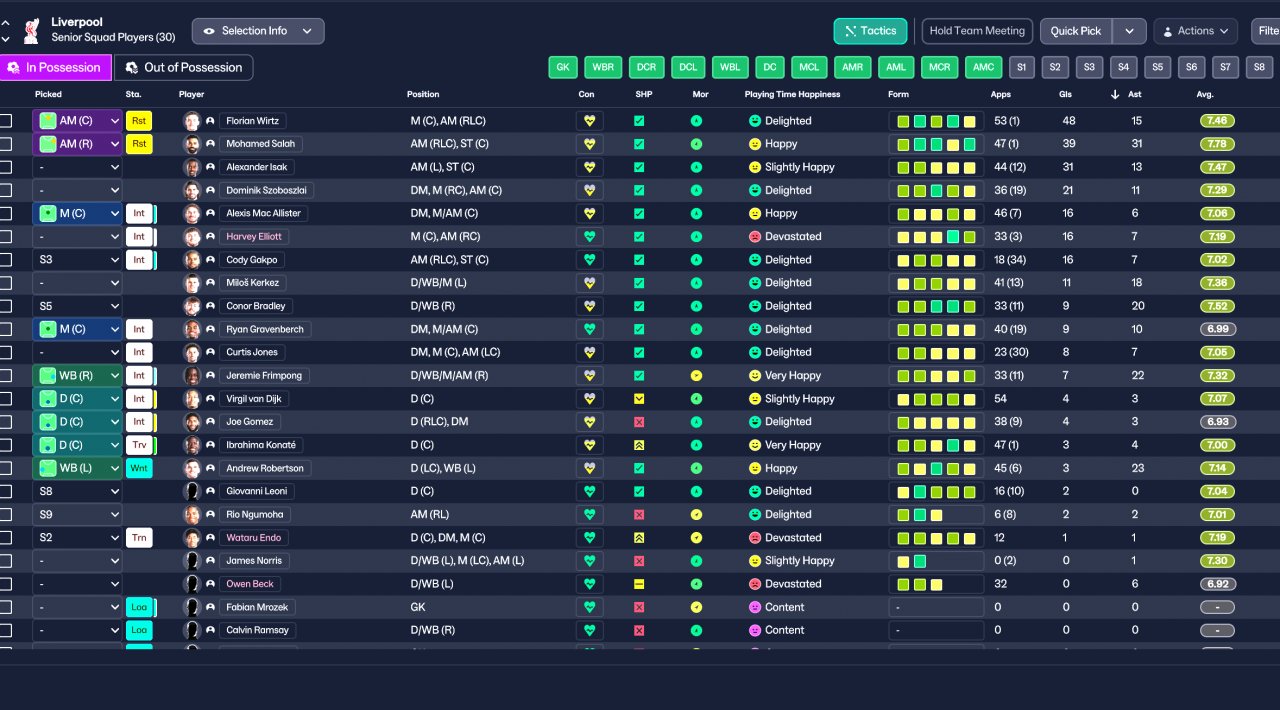This screenshot has width=1280, height=710.
Task: Sort by the Avg. column header
Action: click(1205, 95)
